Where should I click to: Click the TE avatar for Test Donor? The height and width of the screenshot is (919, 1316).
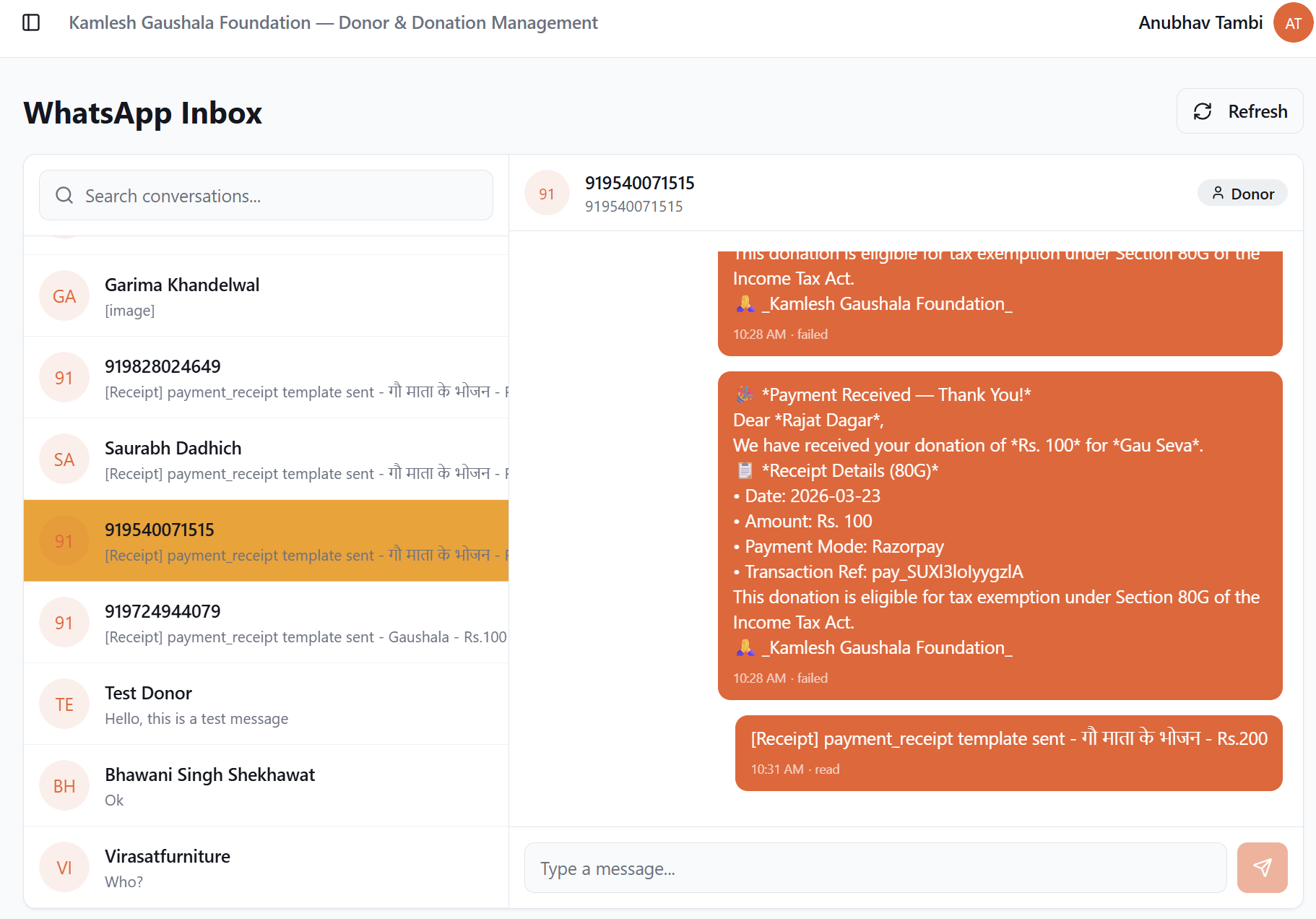(64, 703)
